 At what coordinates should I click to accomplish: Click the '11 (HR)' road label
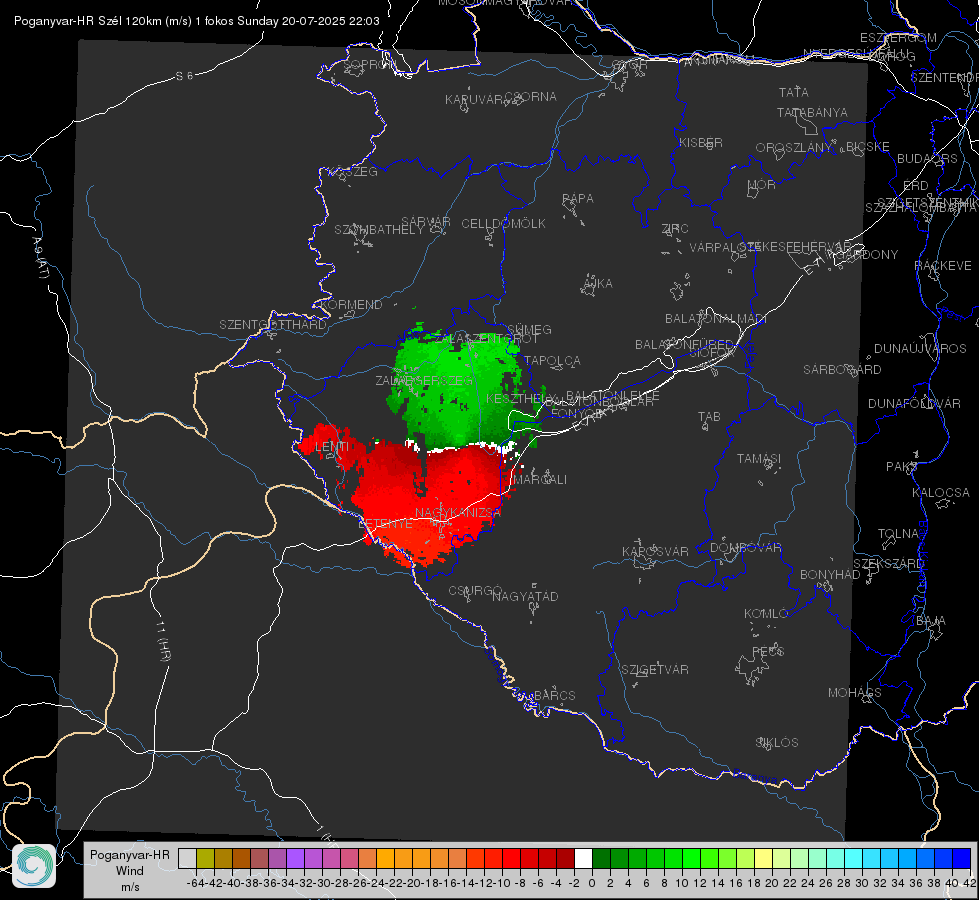pyautogui.click(x=163, y=640)
